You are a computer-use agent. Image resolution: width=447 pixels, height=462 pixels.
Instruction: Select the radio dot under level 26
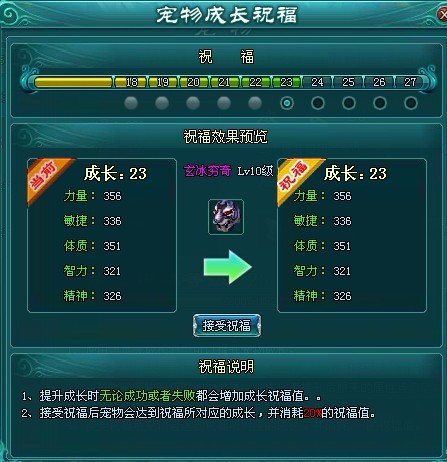(380, 103)
